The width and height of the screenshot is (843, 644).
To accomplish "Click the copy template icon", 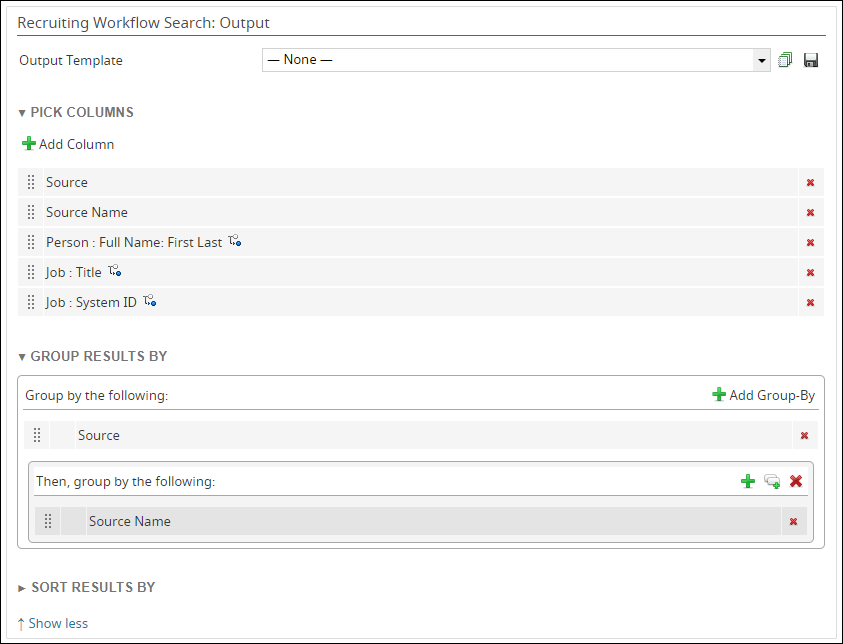I will click(785, 60).
